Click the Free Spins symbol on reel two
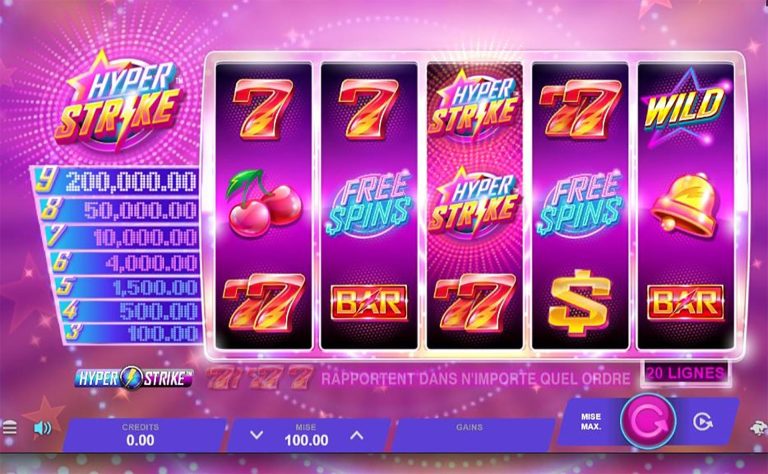 (369, 204)
